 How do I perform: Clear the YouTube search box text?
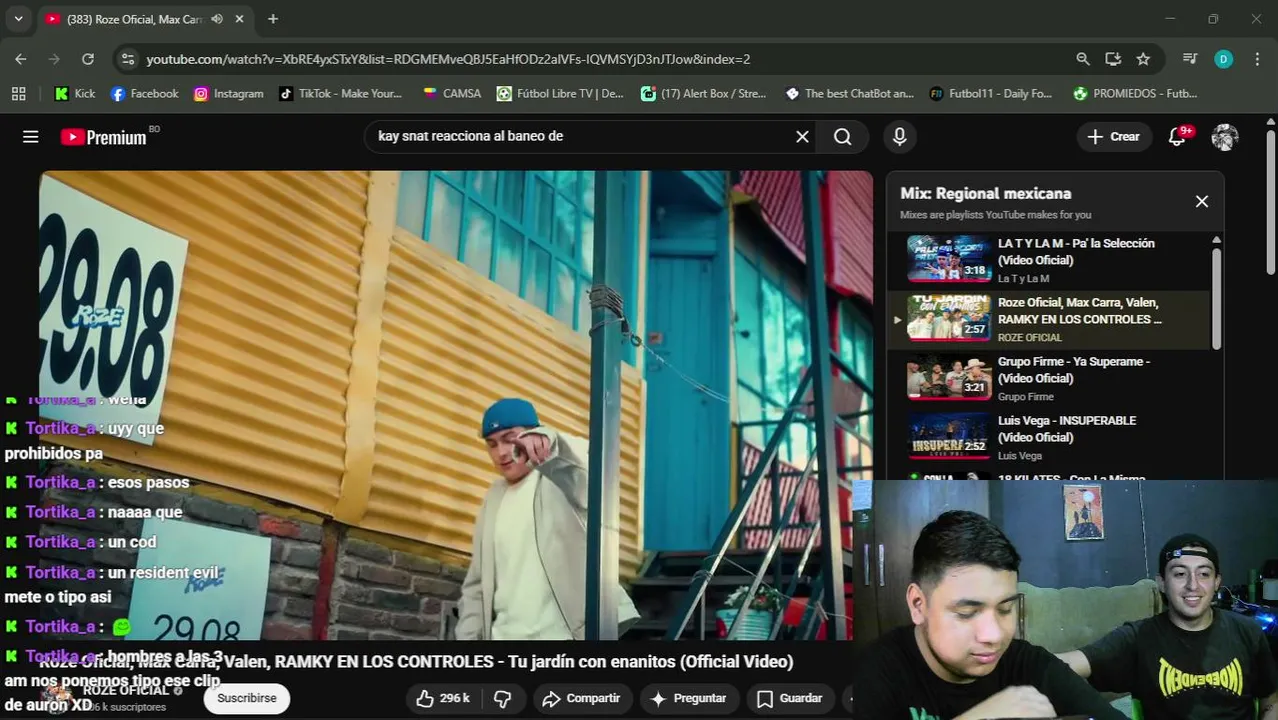point(802,137)
